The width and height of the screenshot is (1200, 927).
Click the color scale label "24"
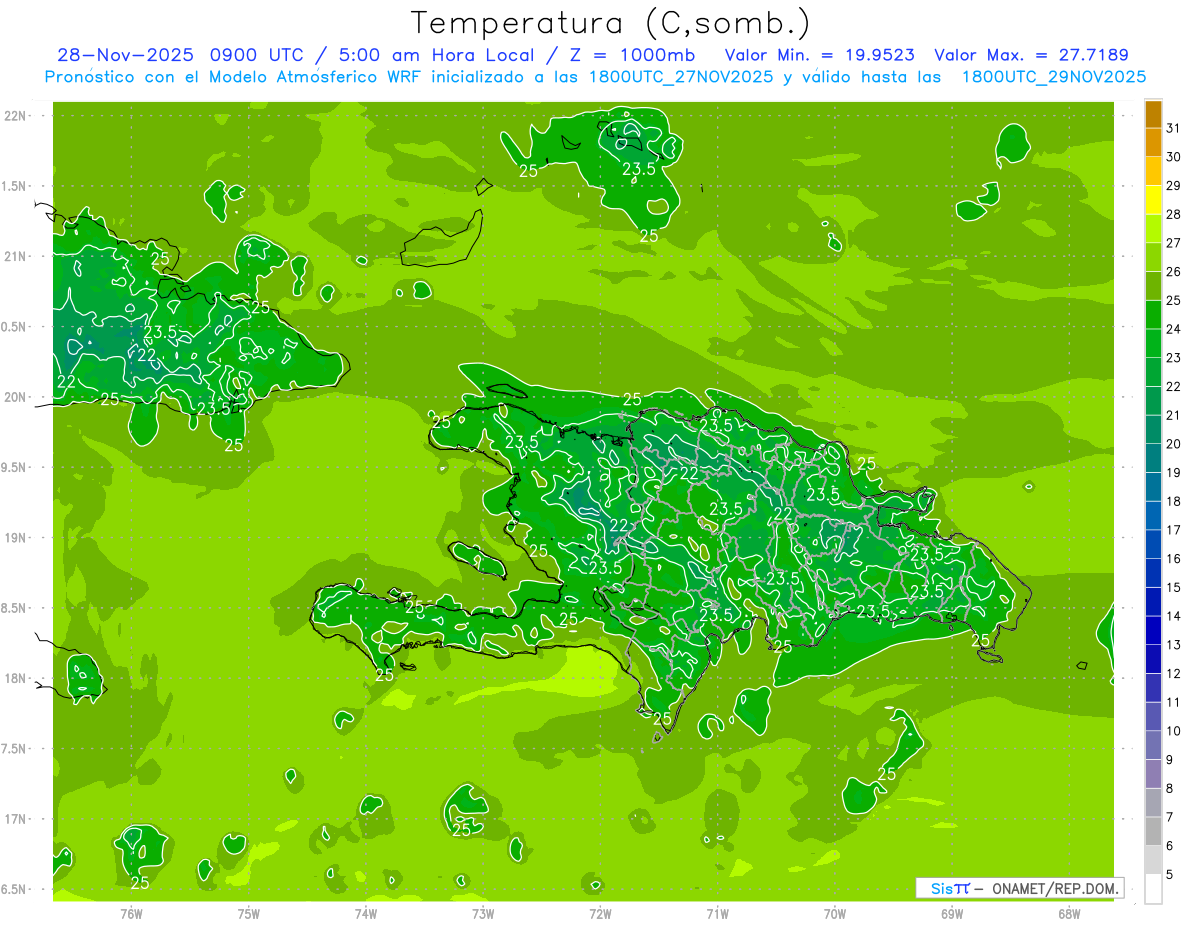click(1174, 329)
